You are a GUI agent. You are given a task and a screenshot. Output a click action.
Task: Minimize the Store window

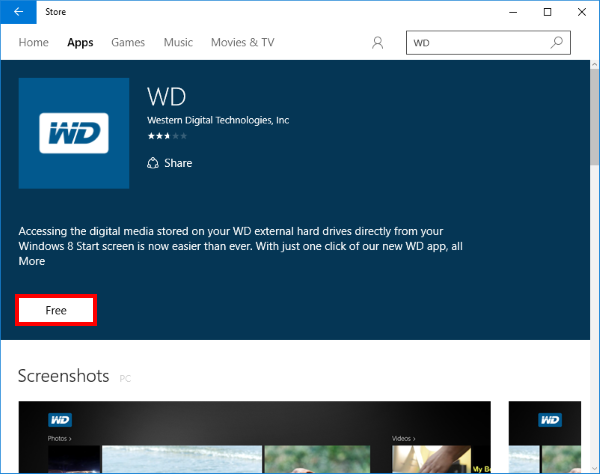click(x=513, y=12)
